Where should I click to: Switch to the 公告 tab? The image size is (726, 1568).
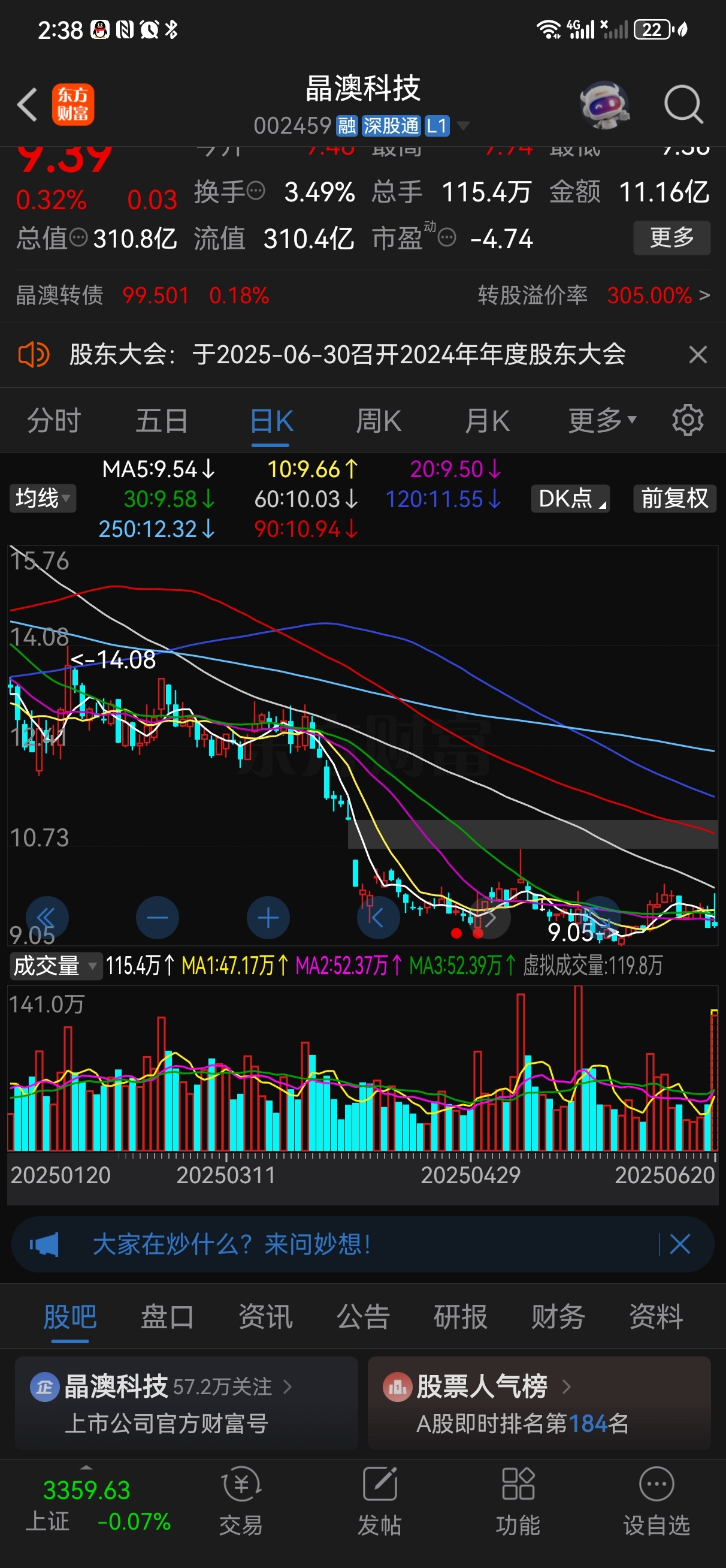pos(364,1317)
